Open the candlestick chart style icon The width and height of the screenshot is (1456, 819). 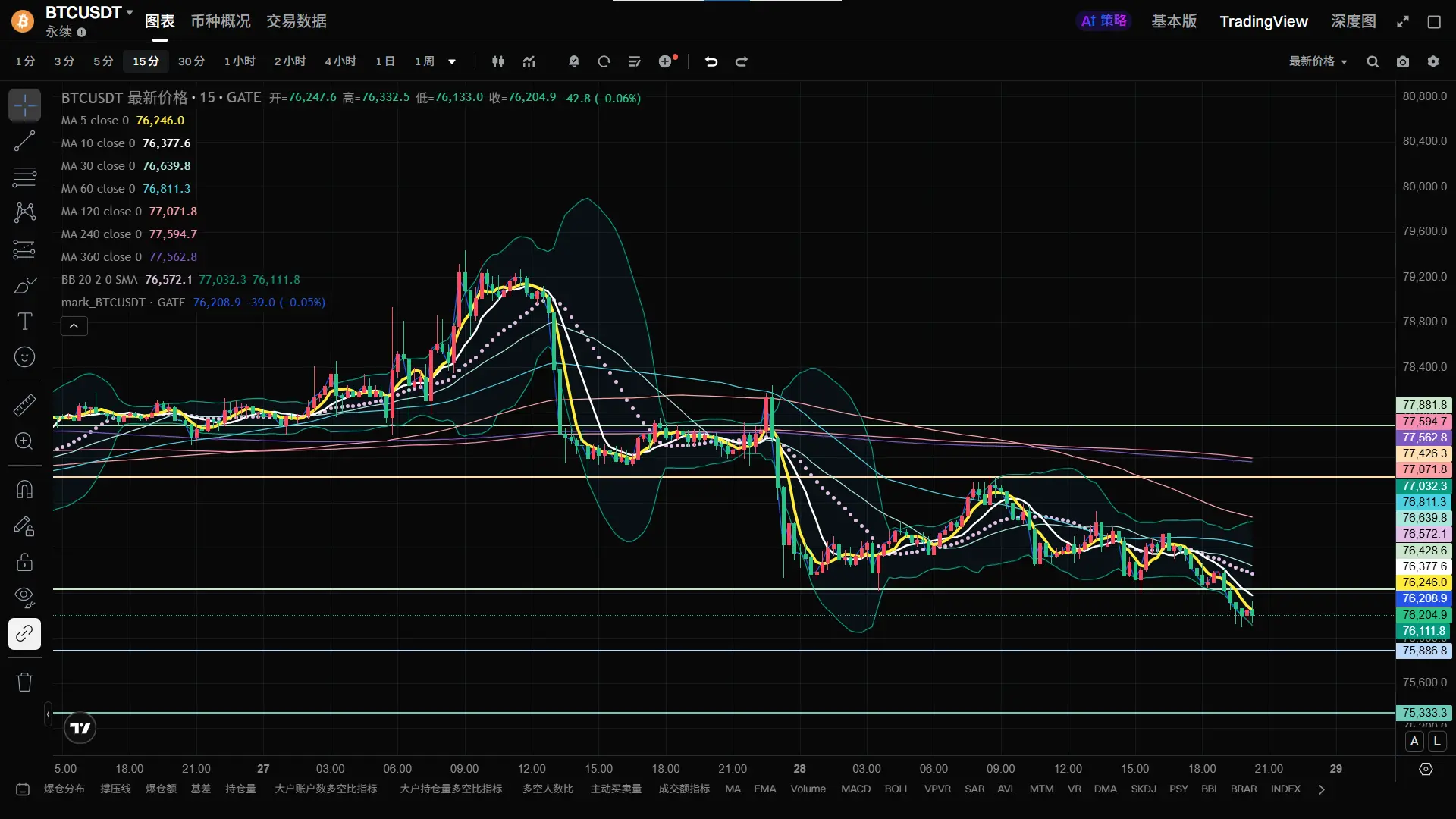click(x=498, y=61)
